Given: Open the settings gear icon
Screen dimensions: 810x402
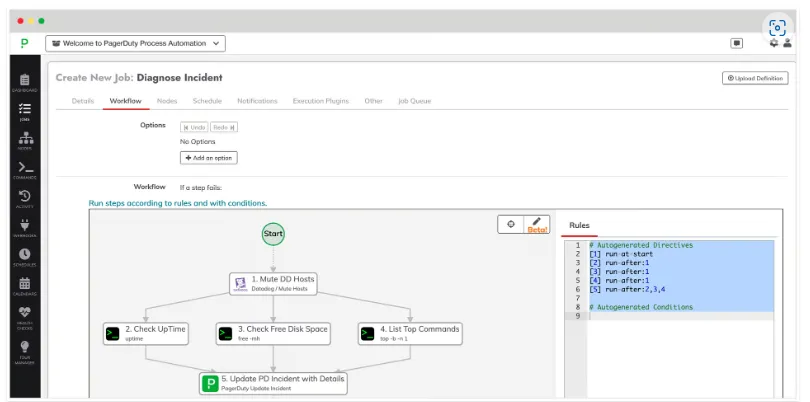Looking at the screenshot, I should click(x=774, y=43).
